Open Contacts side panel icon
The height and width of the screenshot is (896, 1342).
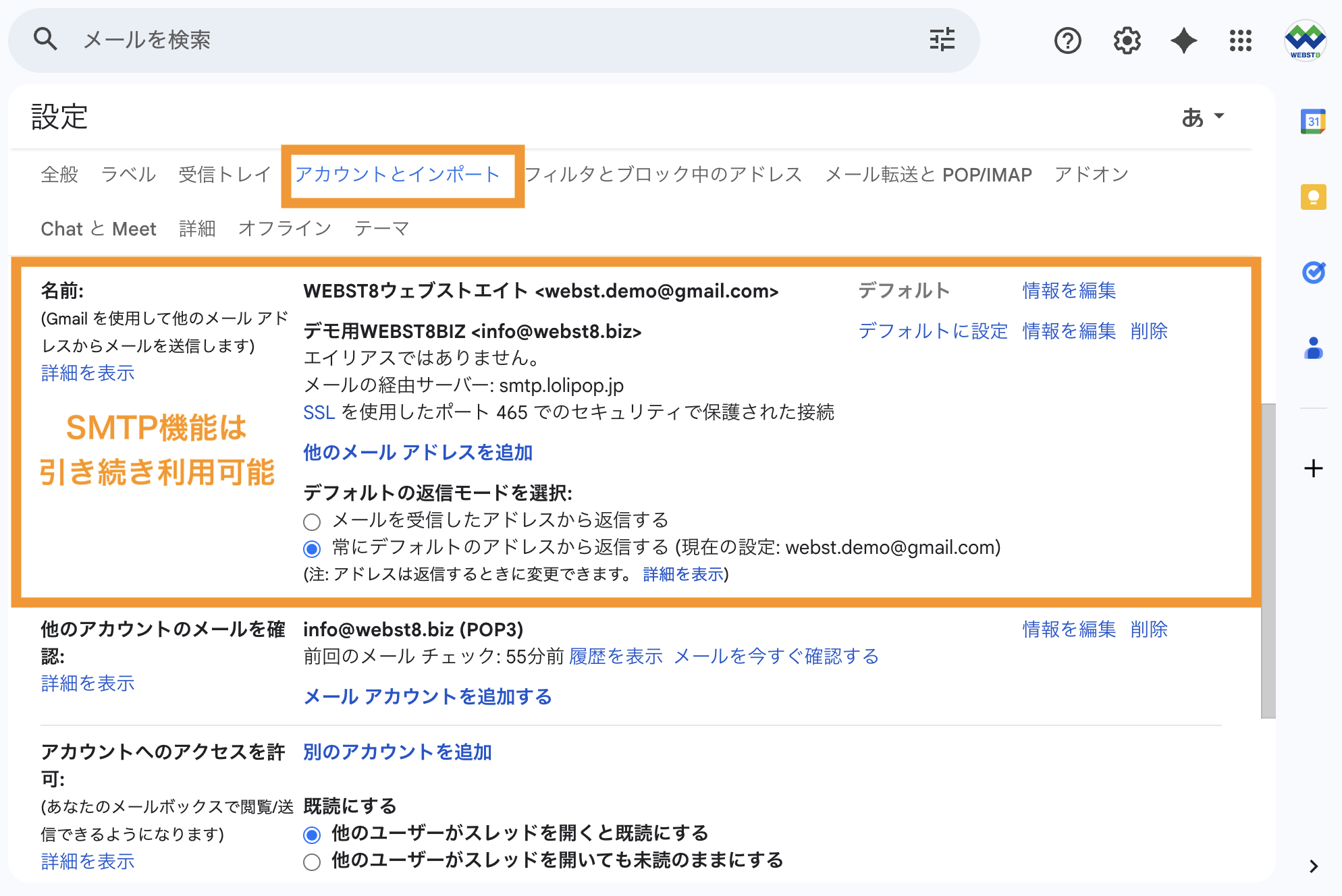(x=1313, y=348)
